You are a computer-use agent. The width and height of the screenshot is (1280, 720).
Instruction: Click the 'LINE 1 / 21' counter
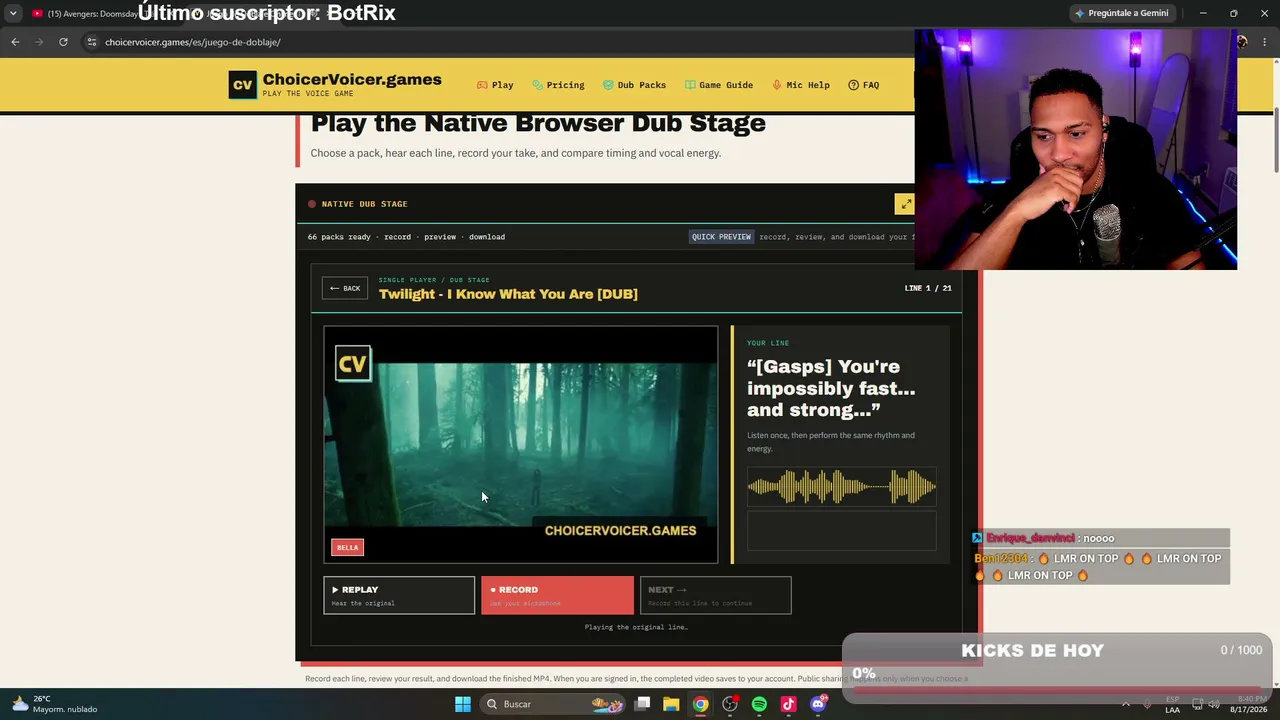(x=928, y=288)
